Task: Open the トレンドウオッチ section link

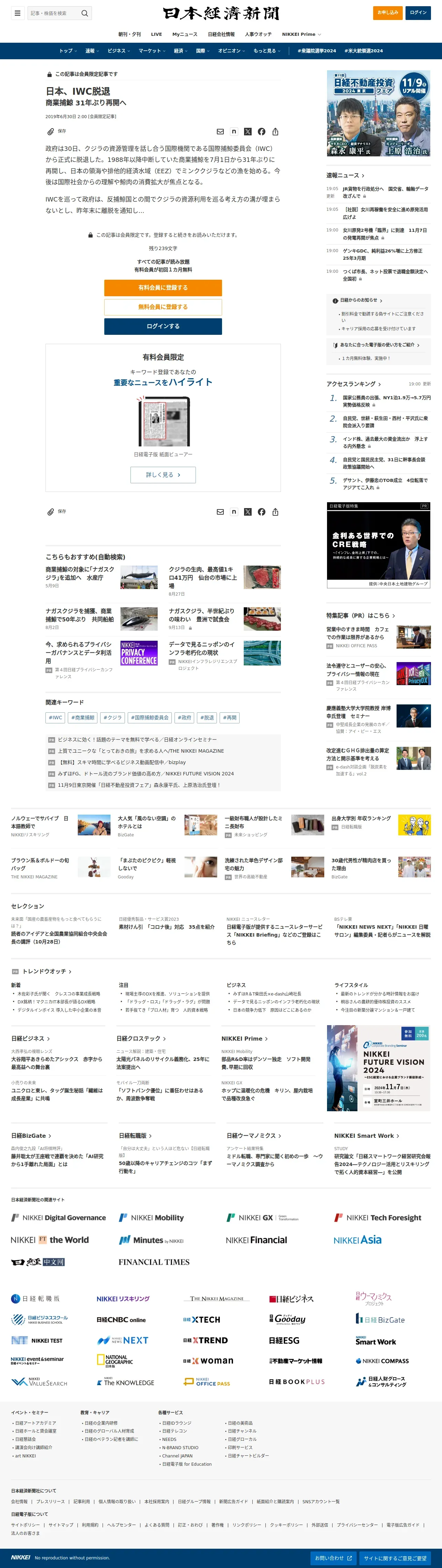Action: click(47, 971)
